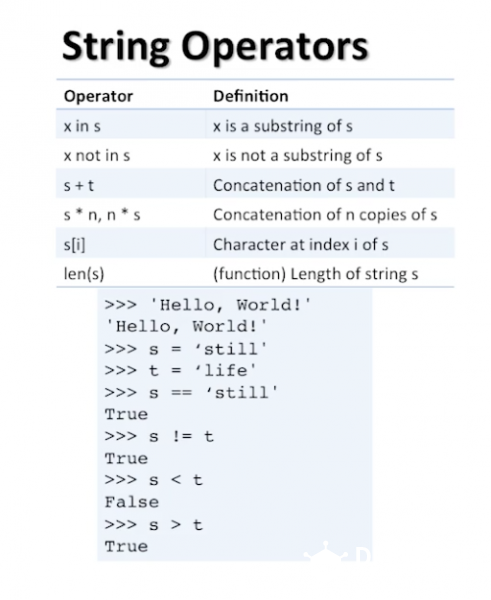Click the code line 's > t'
This screenshot has width=491, height=600.
(153, 524)
